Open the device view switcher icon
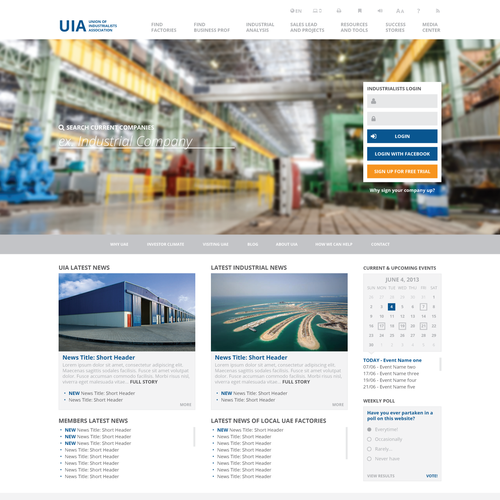 [317, 11]
